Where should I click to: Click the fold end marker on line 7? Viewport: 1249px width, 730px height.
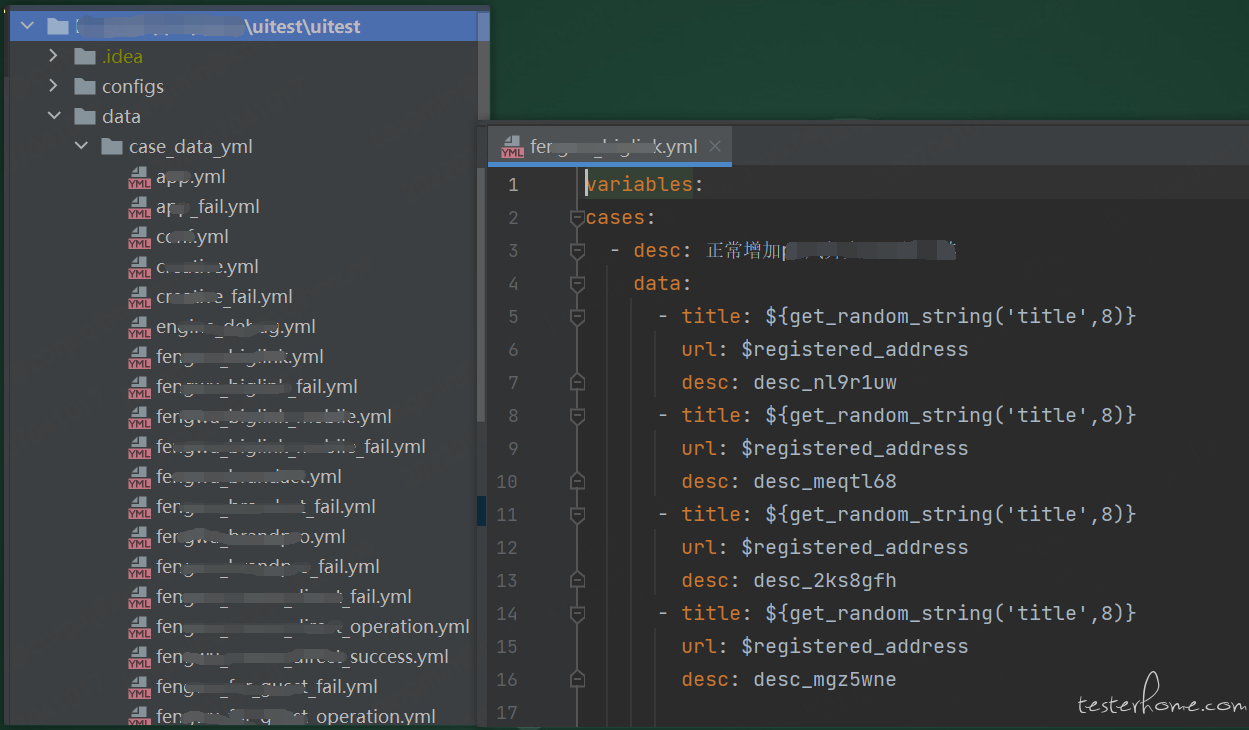coord(576,382)
